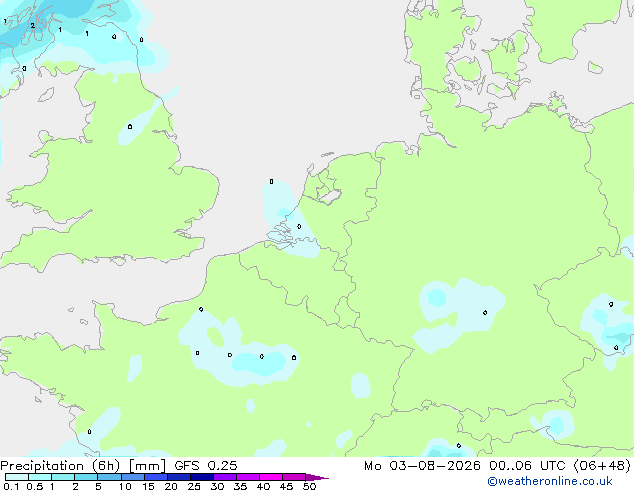Click the "00..06 UTC" time range text
The height and width of the screenshot is (490, 634).
tap(527, 466)
